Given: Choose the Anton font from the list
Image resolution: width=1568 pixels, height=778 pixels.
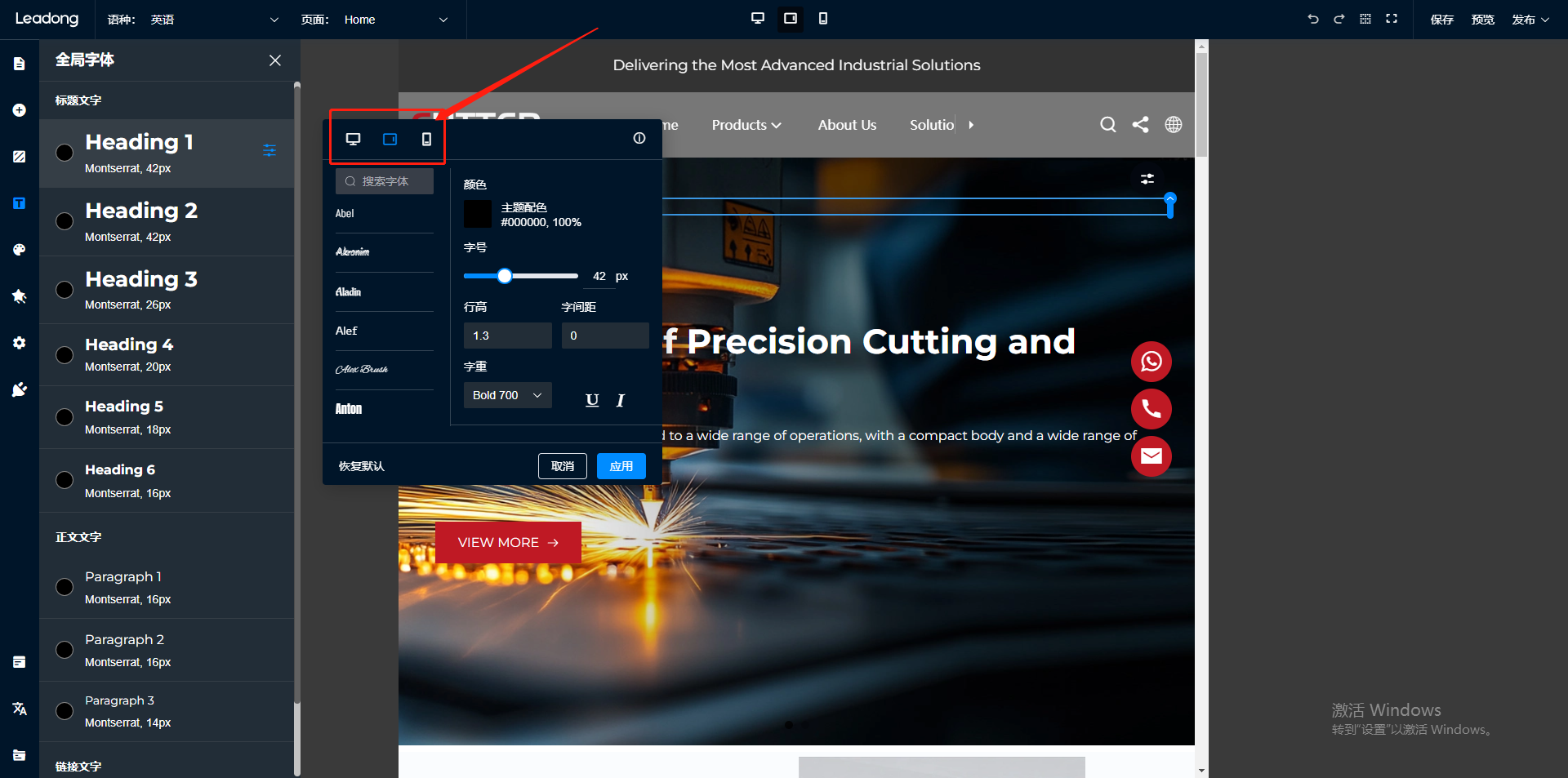Looking at the screenshot, I should pyautogui.click(x=349, y=409).
